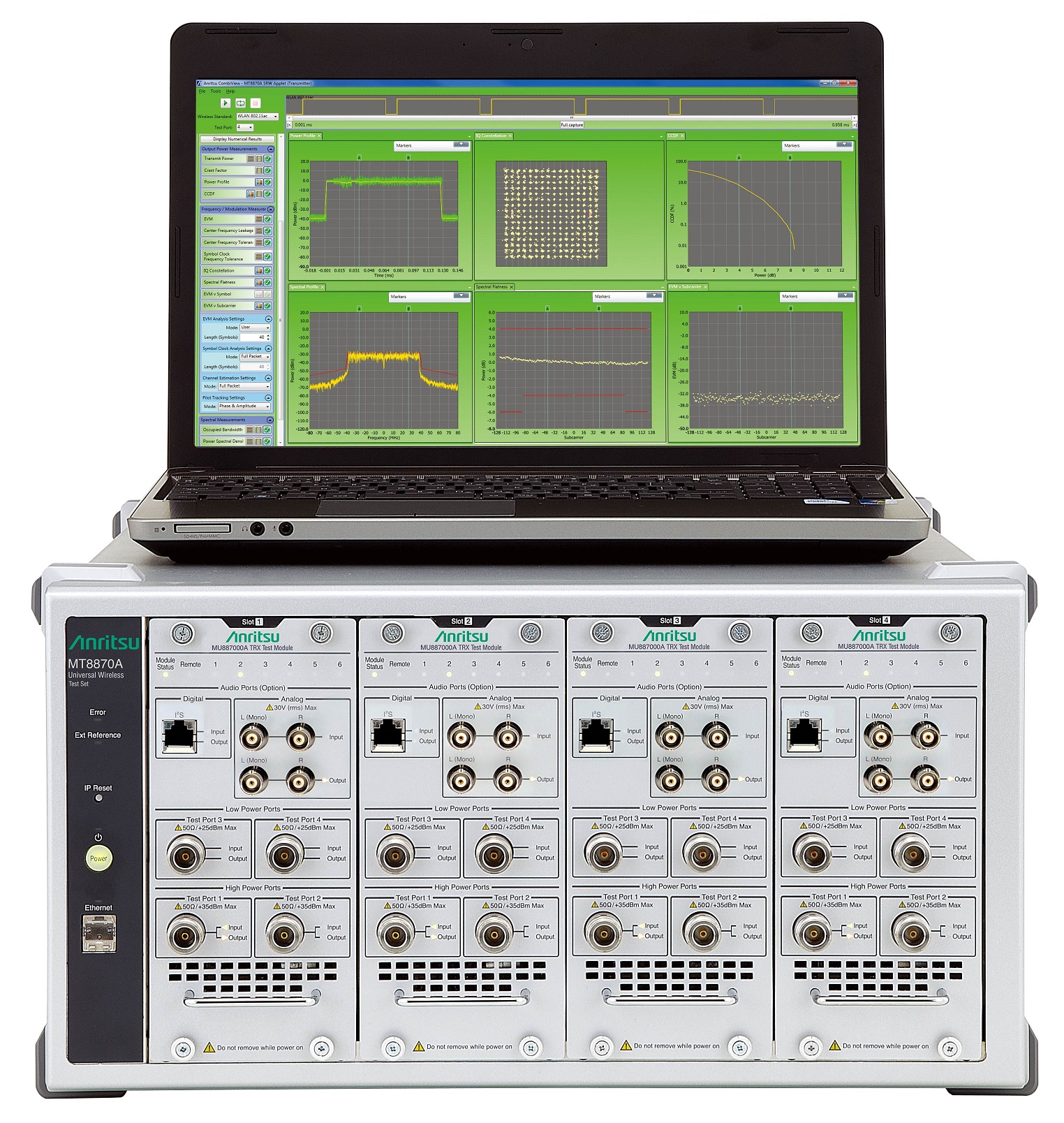Close the IQ Constellation tab
Screen dimensions: 1064x1123
pyautogui.click(x=510, y=136)
